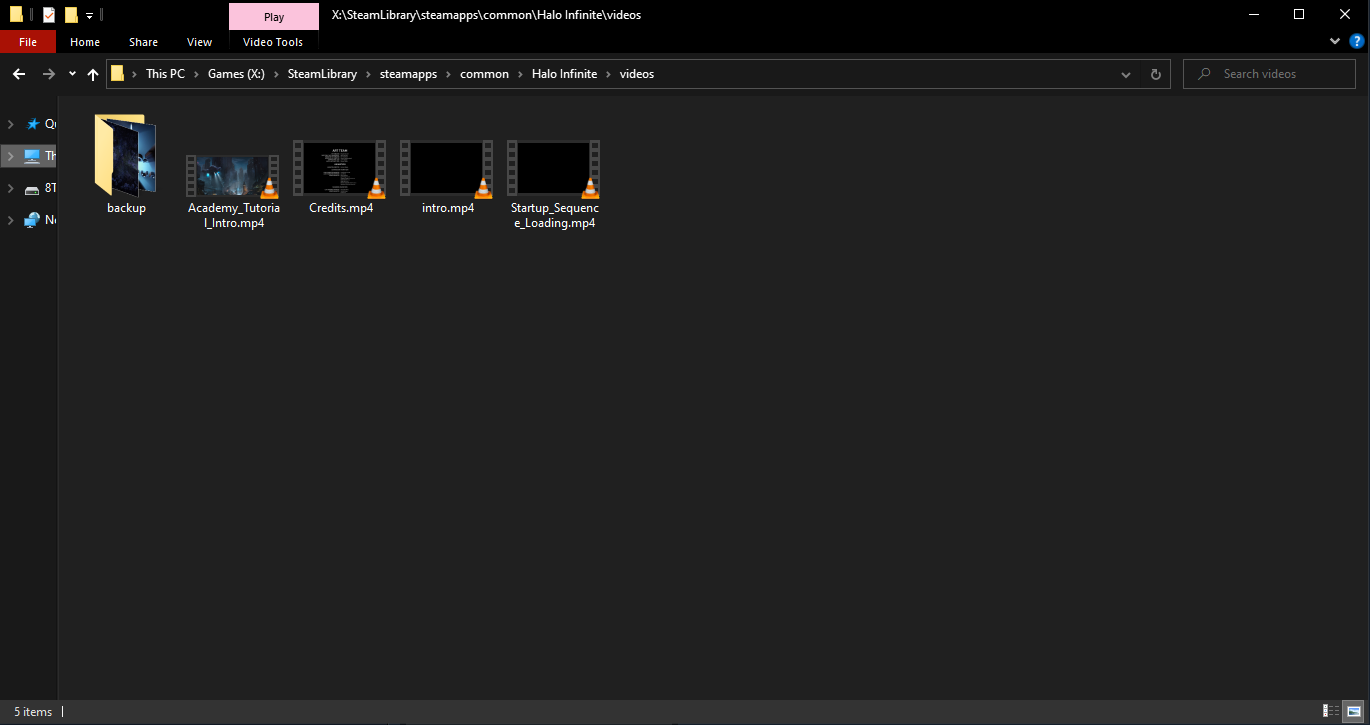
Task: Switch to Large icons view in the status bar
Action: coord(1353,711)
